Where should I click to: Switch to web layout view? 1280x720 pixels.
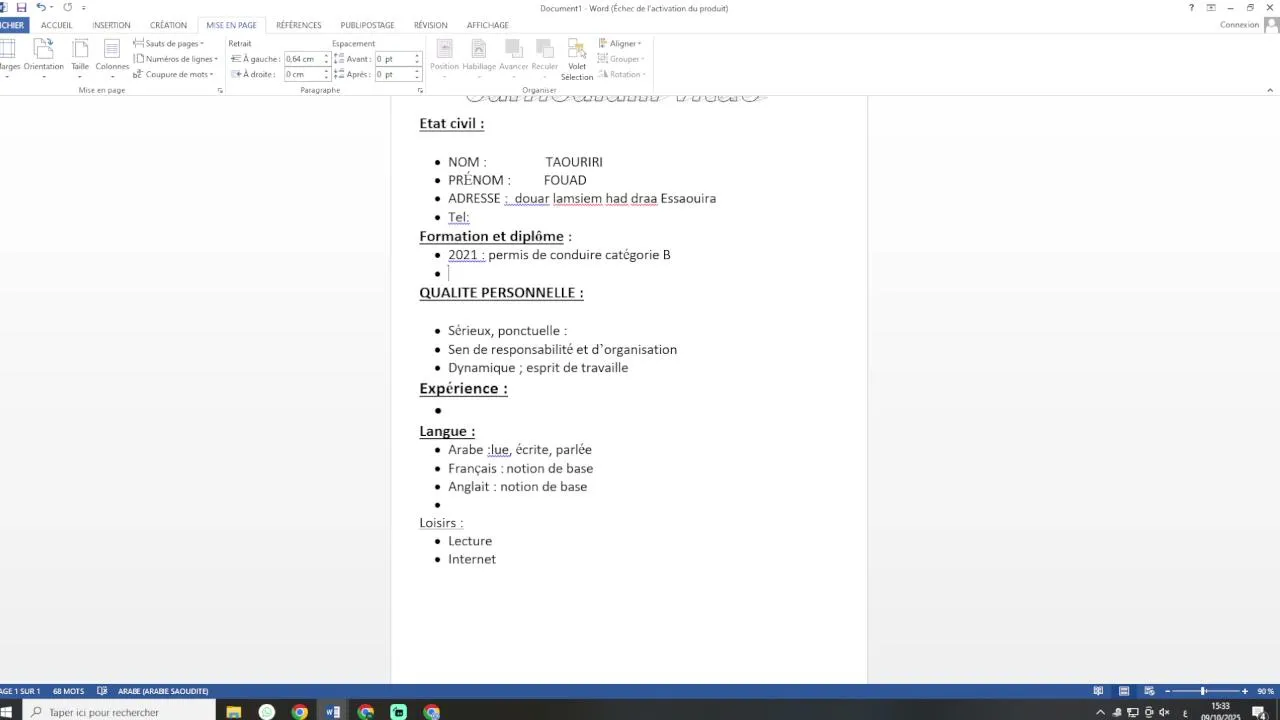(x=1149, y=691)
